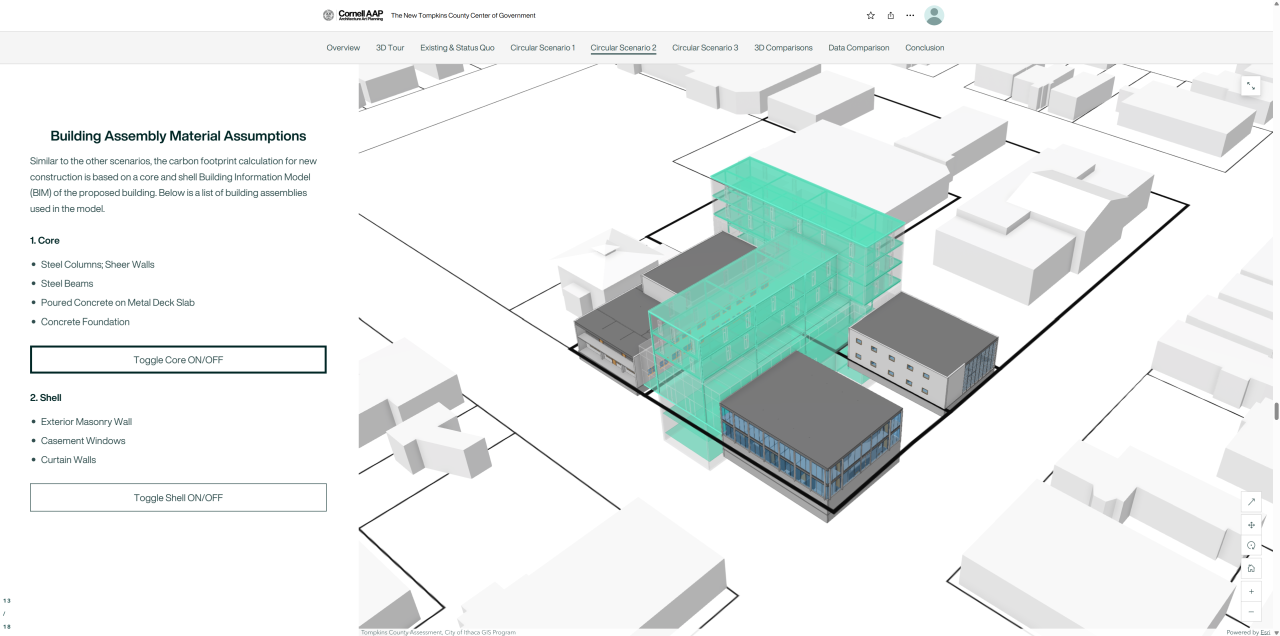Open the Data Comparison tab
This screenshot has width=1280, height=636.
pos(858,47)
